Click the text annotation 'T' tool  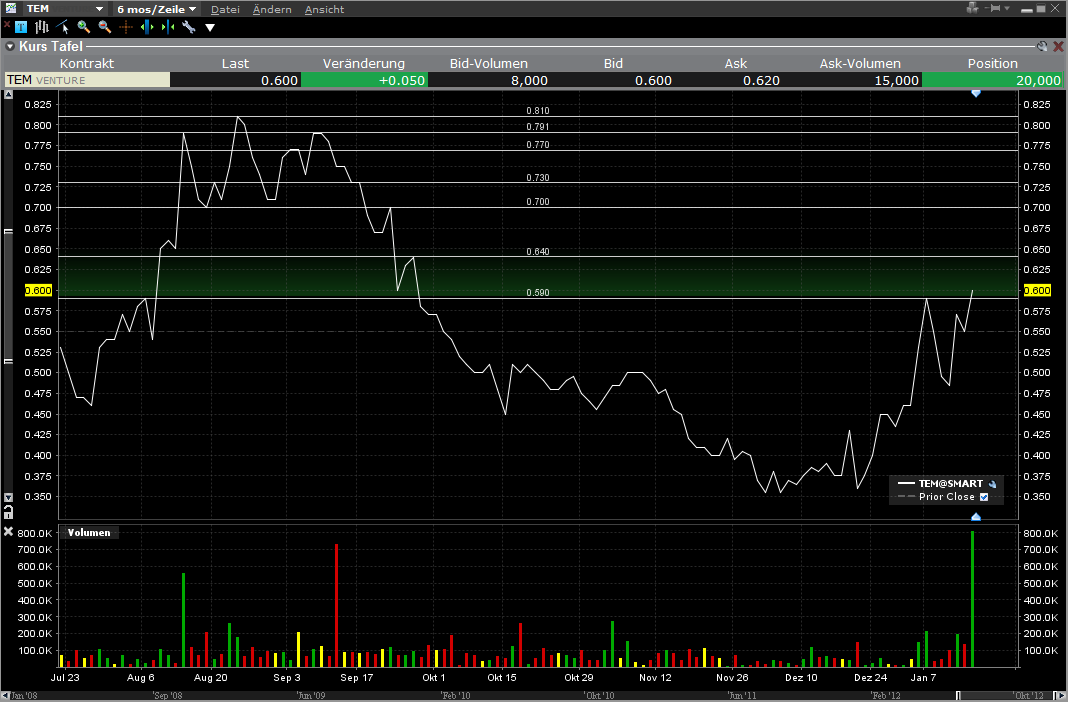(22, 27)
